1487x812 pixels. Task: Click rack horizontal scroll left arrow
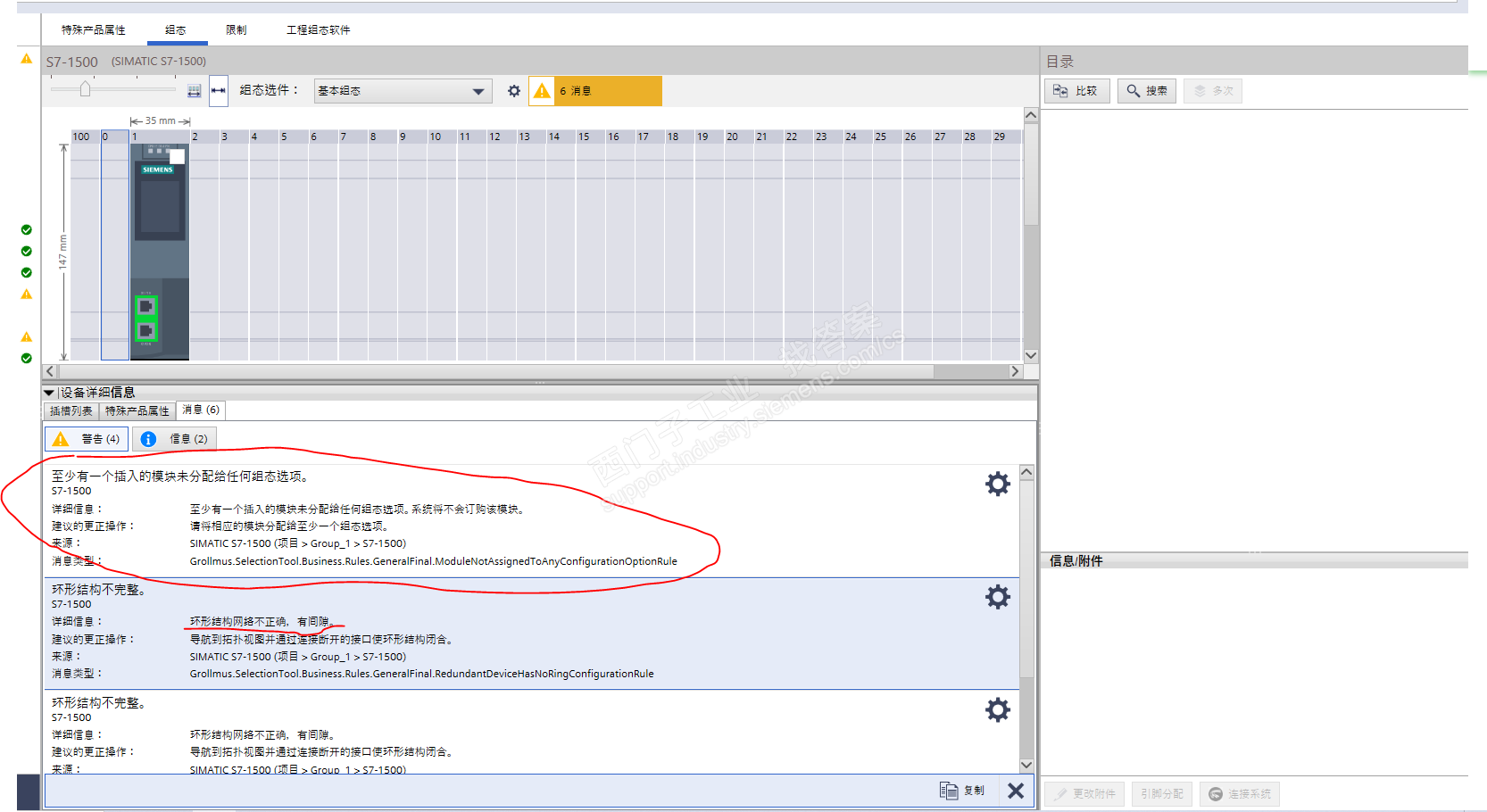click(50, 371)
